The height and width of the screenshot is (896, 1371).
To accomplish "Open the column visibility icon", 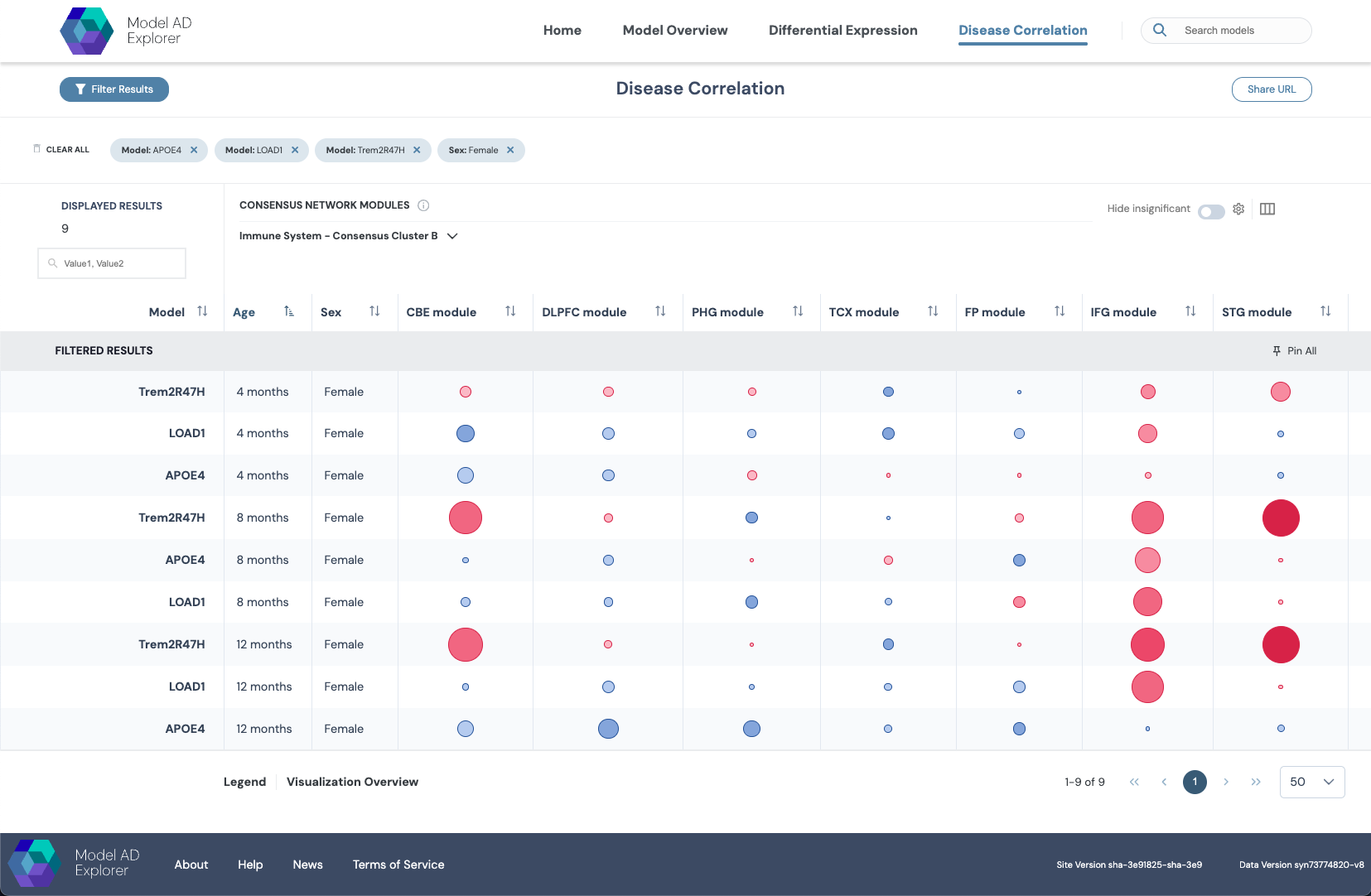I will pyautogui.click(x=1267, y=209).
